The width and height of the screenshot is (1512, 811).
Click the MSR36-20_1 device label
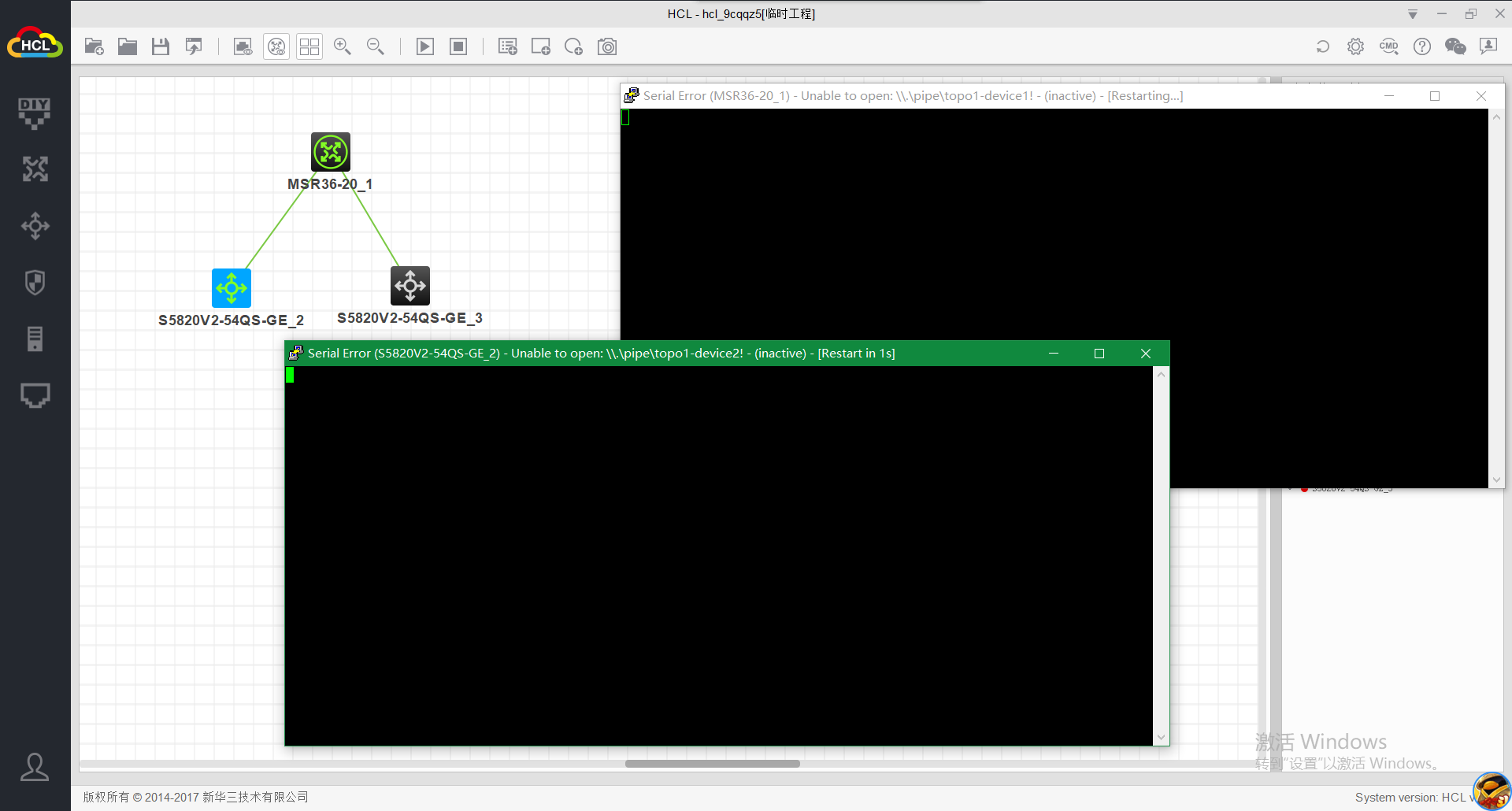point(330,184)
